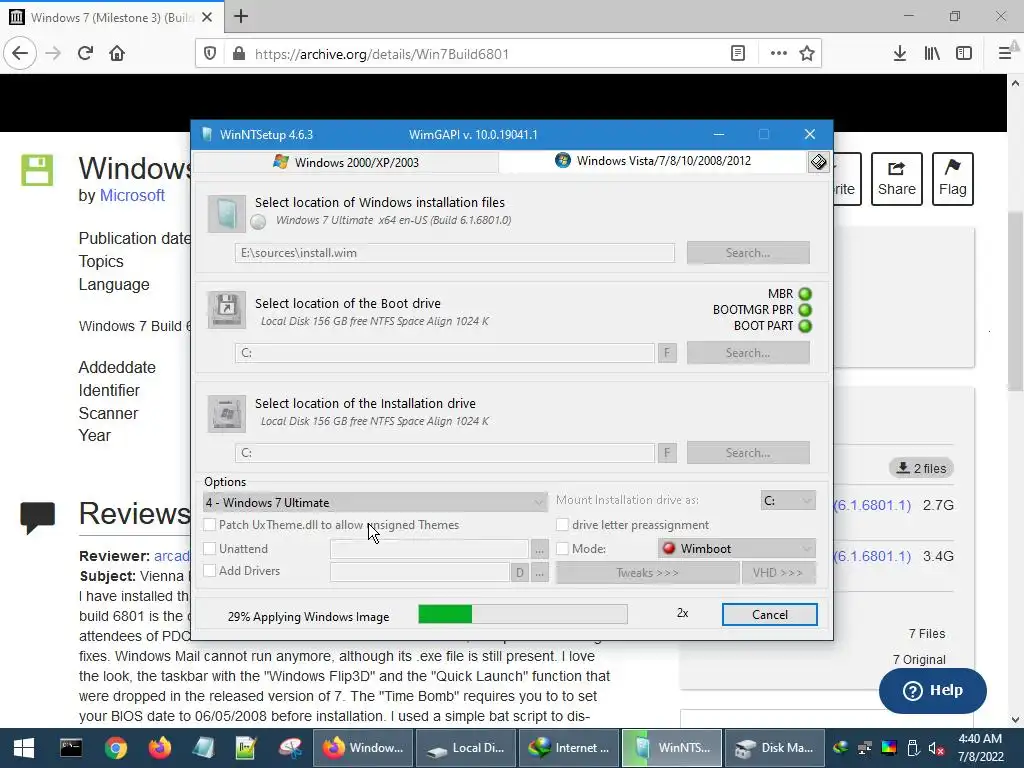The image size is (1024, 768).
Task: Open the Wimboot mode dropdown
Action: pyautogui.click(x=737, y=549)
